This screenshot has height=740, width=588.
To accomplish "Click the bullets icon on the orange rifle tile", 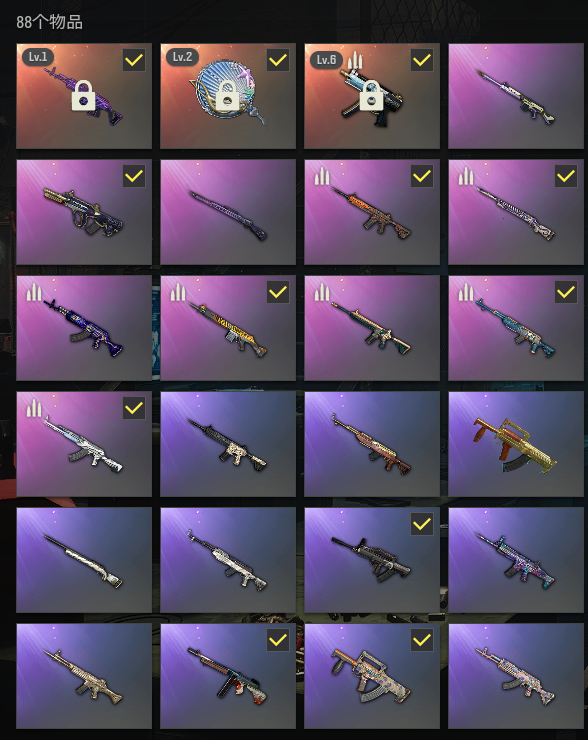I will [321, 176].
